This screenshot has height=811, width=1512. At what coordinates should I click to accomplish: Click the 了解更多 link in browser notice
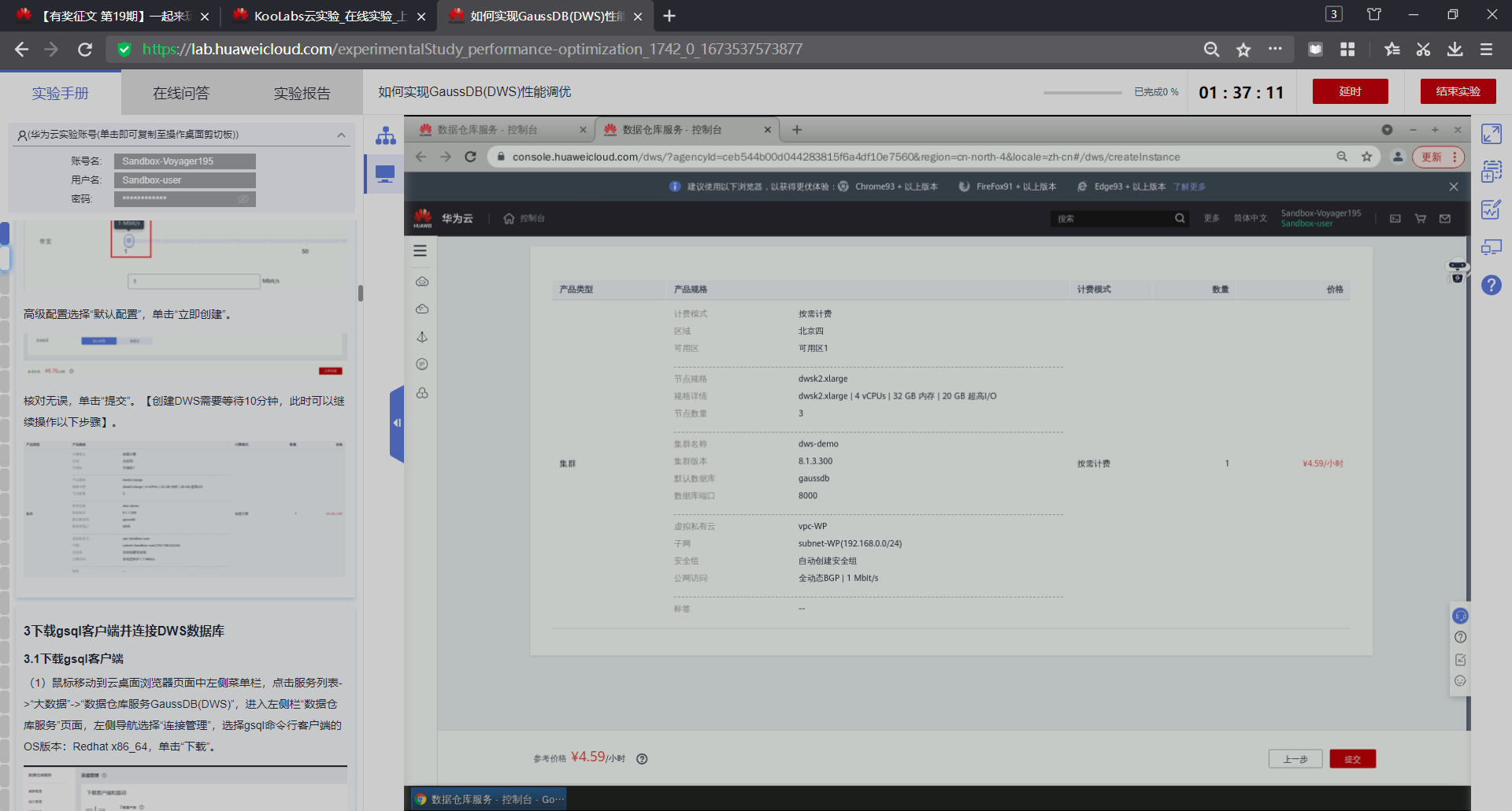[1189, 187]
